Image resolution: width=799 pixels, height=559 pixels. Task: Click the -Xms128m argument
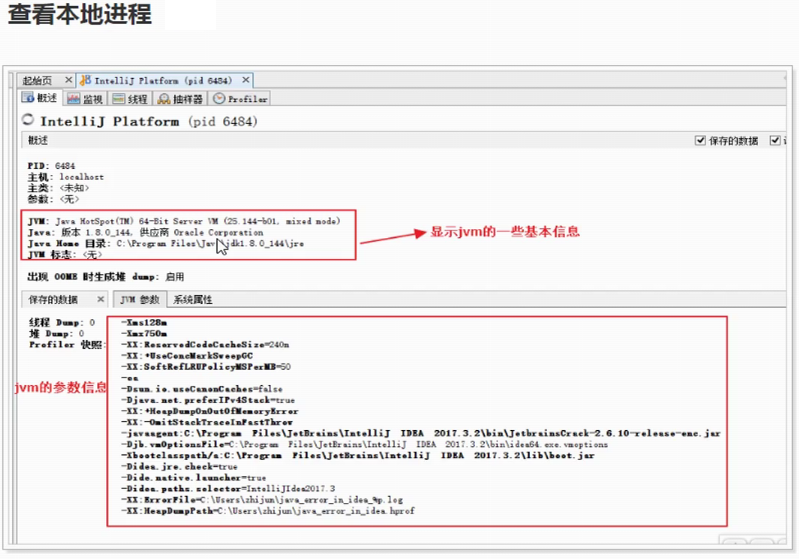tap(144, 323)
